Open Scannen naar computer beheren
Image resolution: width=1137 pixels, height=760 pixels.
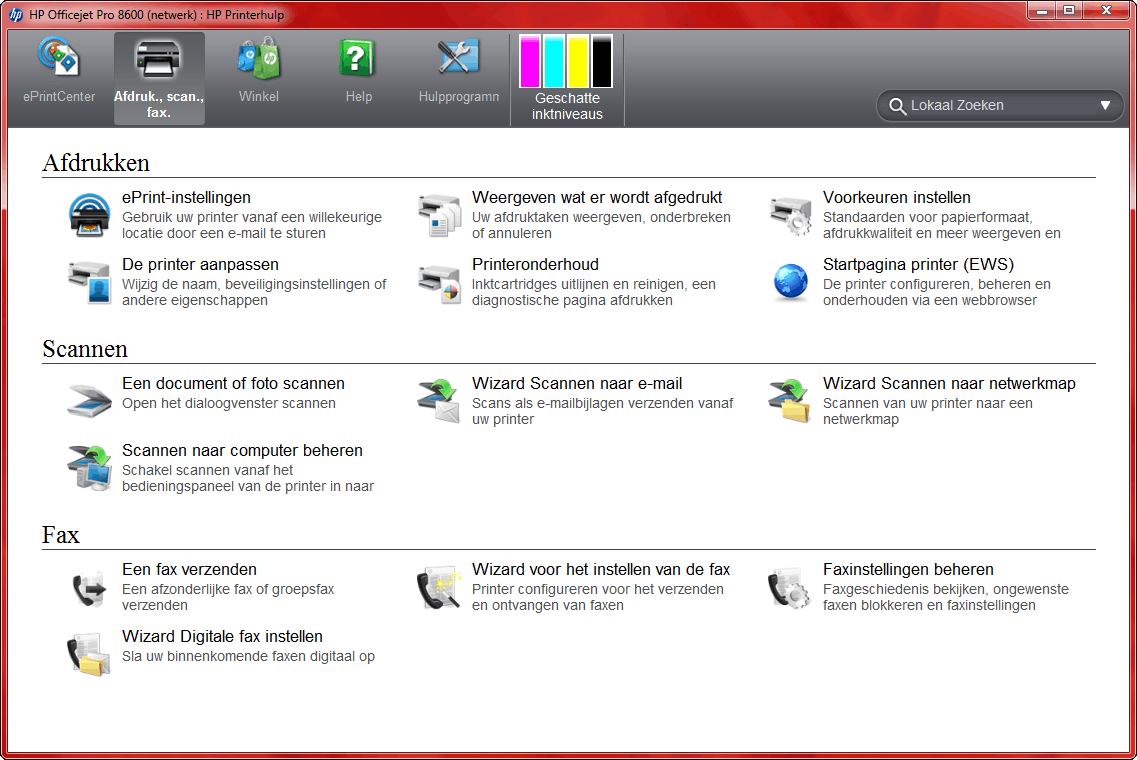[x=242, y=450]
